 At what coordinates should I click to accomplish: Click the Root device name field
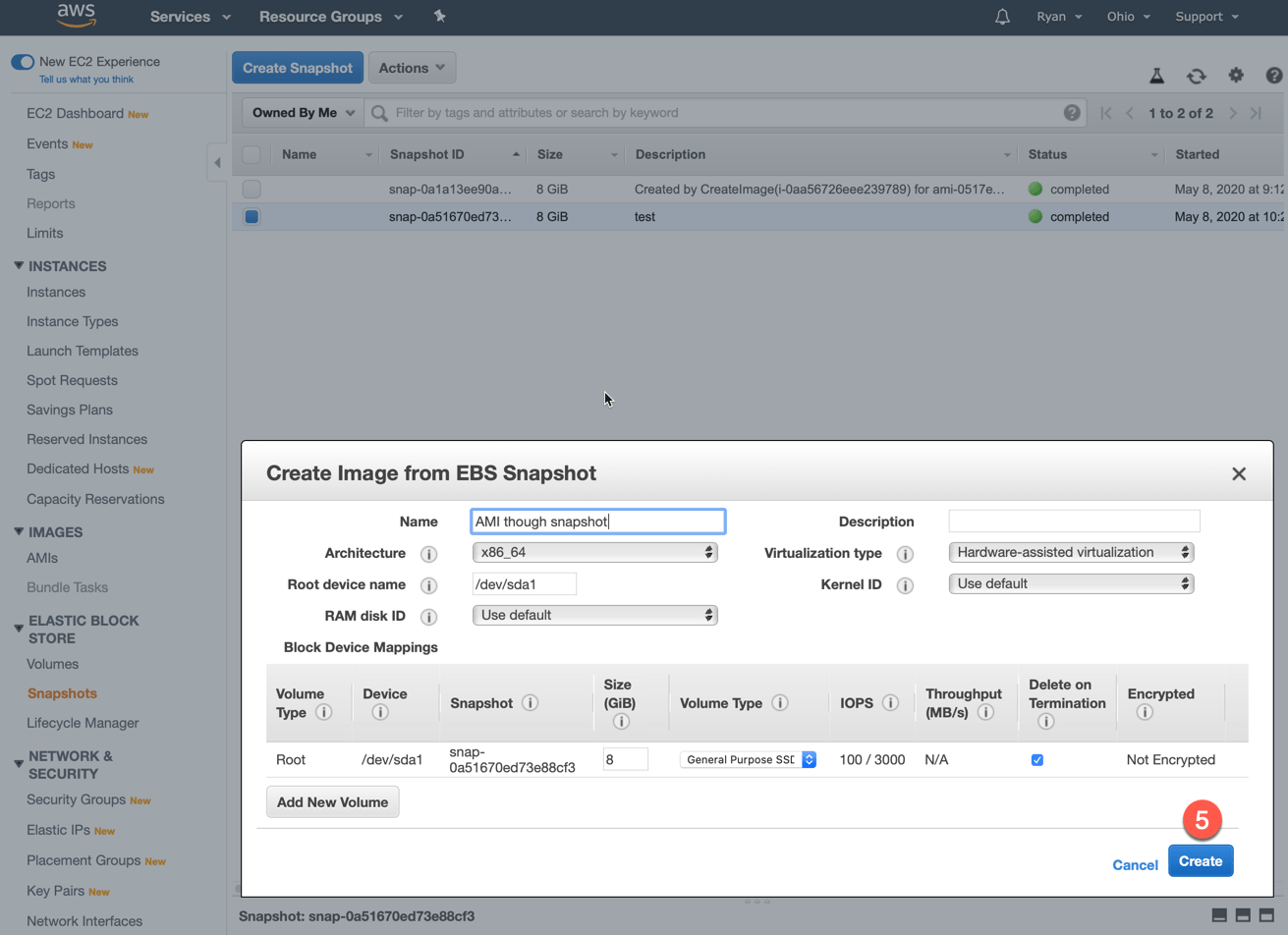pyautogui.click(x=525, y=584)
